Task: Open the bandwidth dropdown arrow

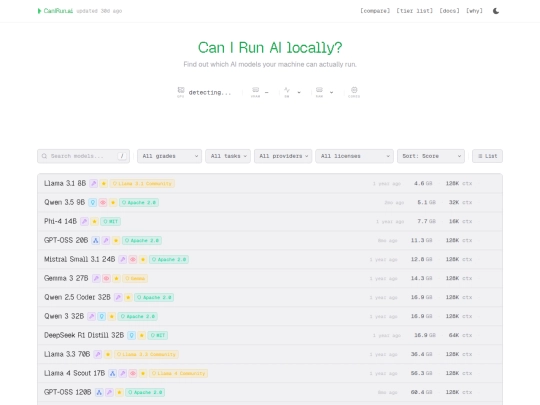Action: [299, 92]
